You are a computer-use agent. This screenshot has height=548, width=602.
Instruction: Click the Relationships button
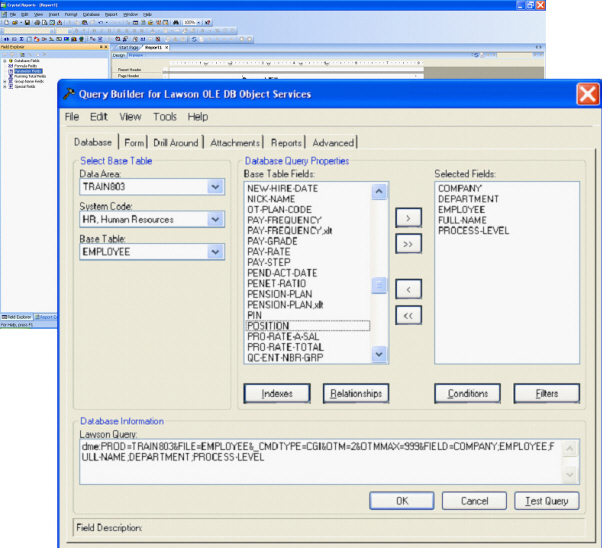[356, 393]
